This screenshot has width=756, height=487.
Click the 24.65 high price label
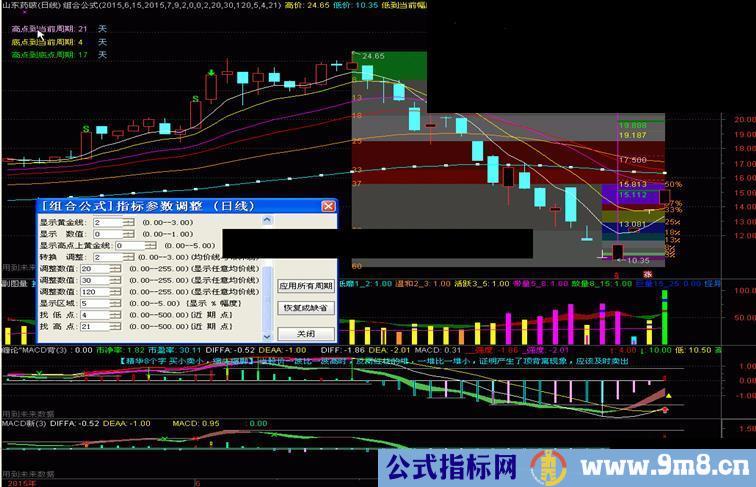[373, 56]
